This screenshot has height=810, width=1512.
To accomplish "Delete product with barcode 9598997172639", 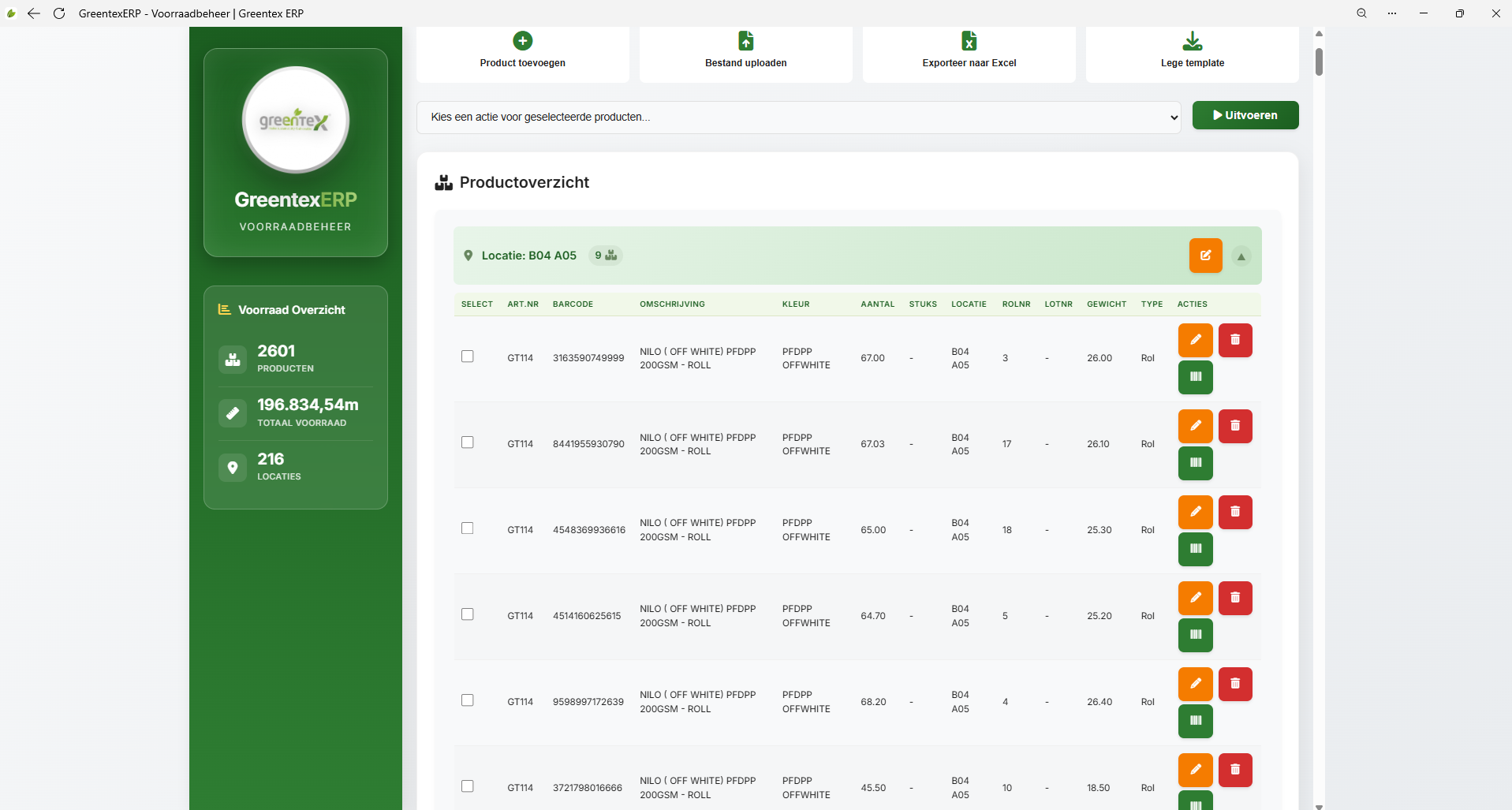I will 1235,684.
